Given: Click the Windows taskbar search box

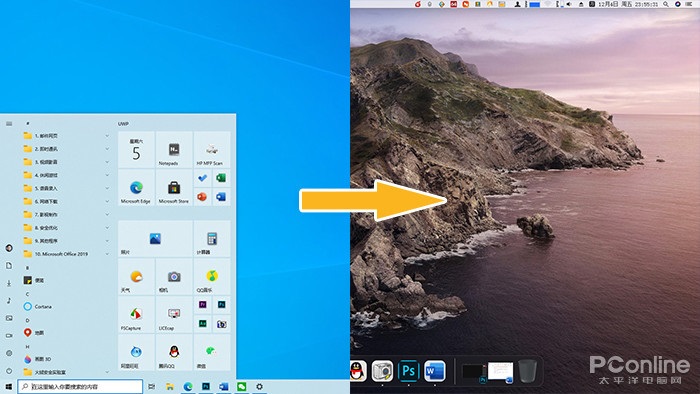Looking at the screenshot, I should (80, 386).
